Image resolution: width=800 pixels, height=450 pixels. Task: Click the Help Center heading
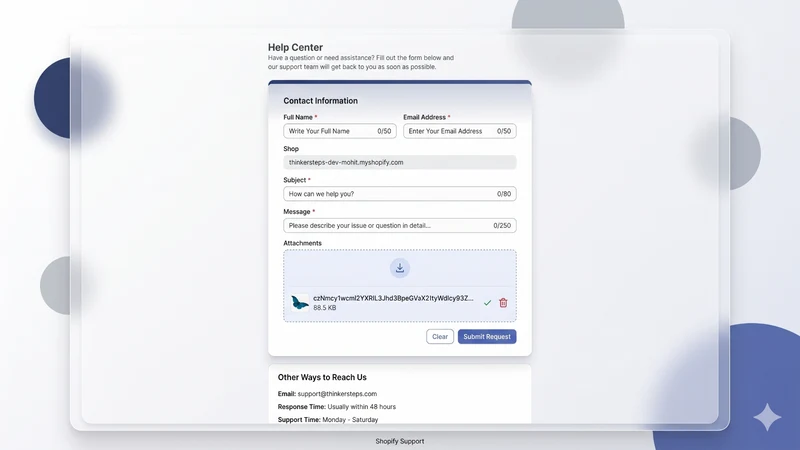click(x=295, y=47)
